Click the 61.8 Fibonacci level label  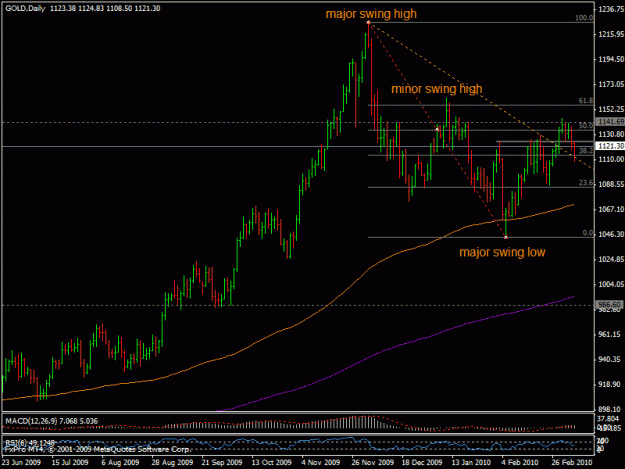[x=586, y=101]
